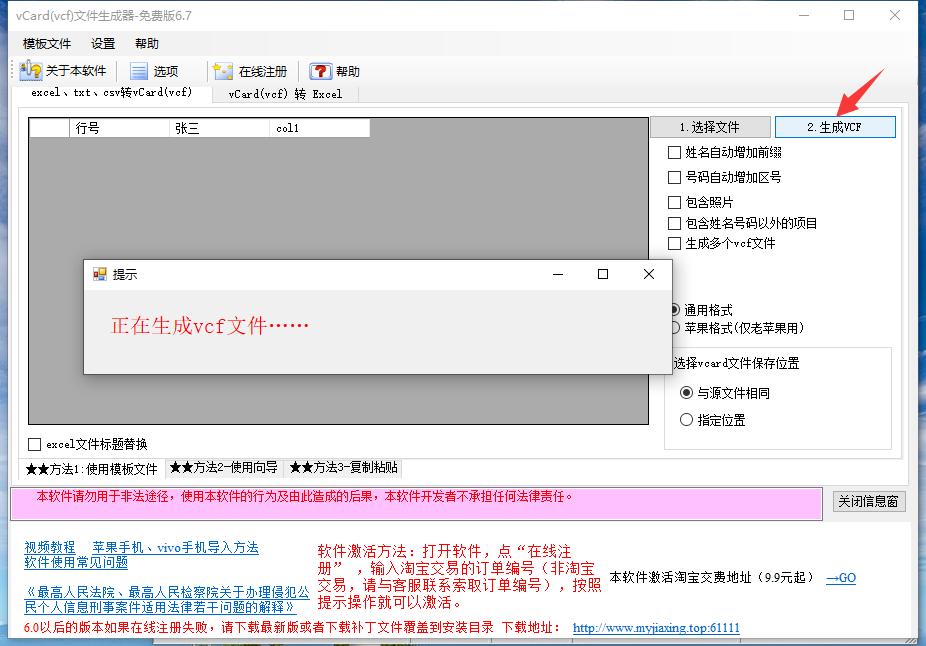Choose 与源文件相同 save location

(686, 393)
